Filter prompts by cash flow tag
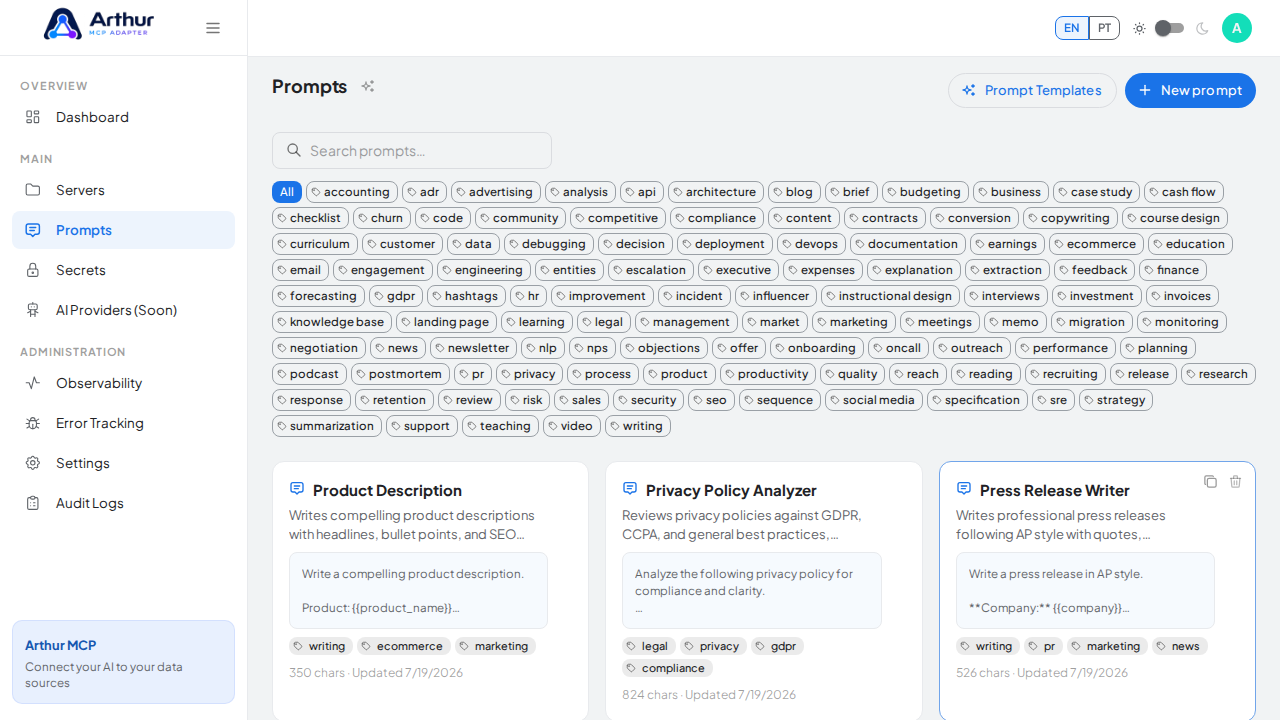 coord(1184,192)
